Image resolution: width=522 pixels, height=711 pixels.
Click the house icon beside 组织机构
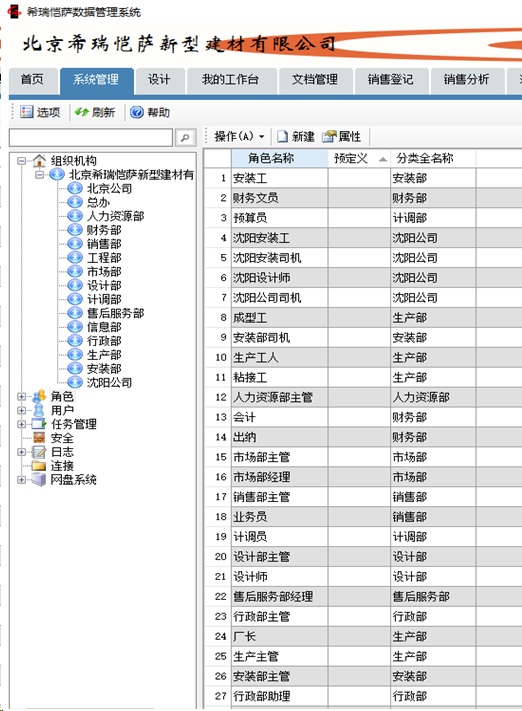(x=39, y=161)
